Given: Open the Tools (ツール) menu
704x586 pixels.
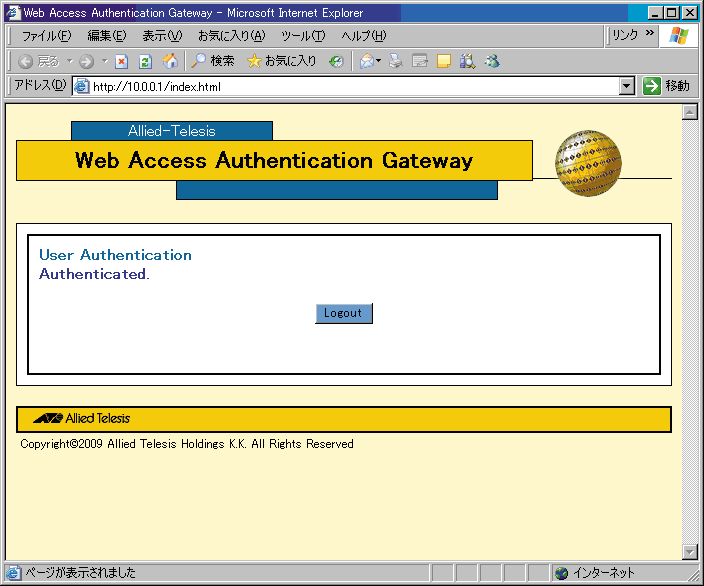Looking at the screenshot, I should 303,36.
